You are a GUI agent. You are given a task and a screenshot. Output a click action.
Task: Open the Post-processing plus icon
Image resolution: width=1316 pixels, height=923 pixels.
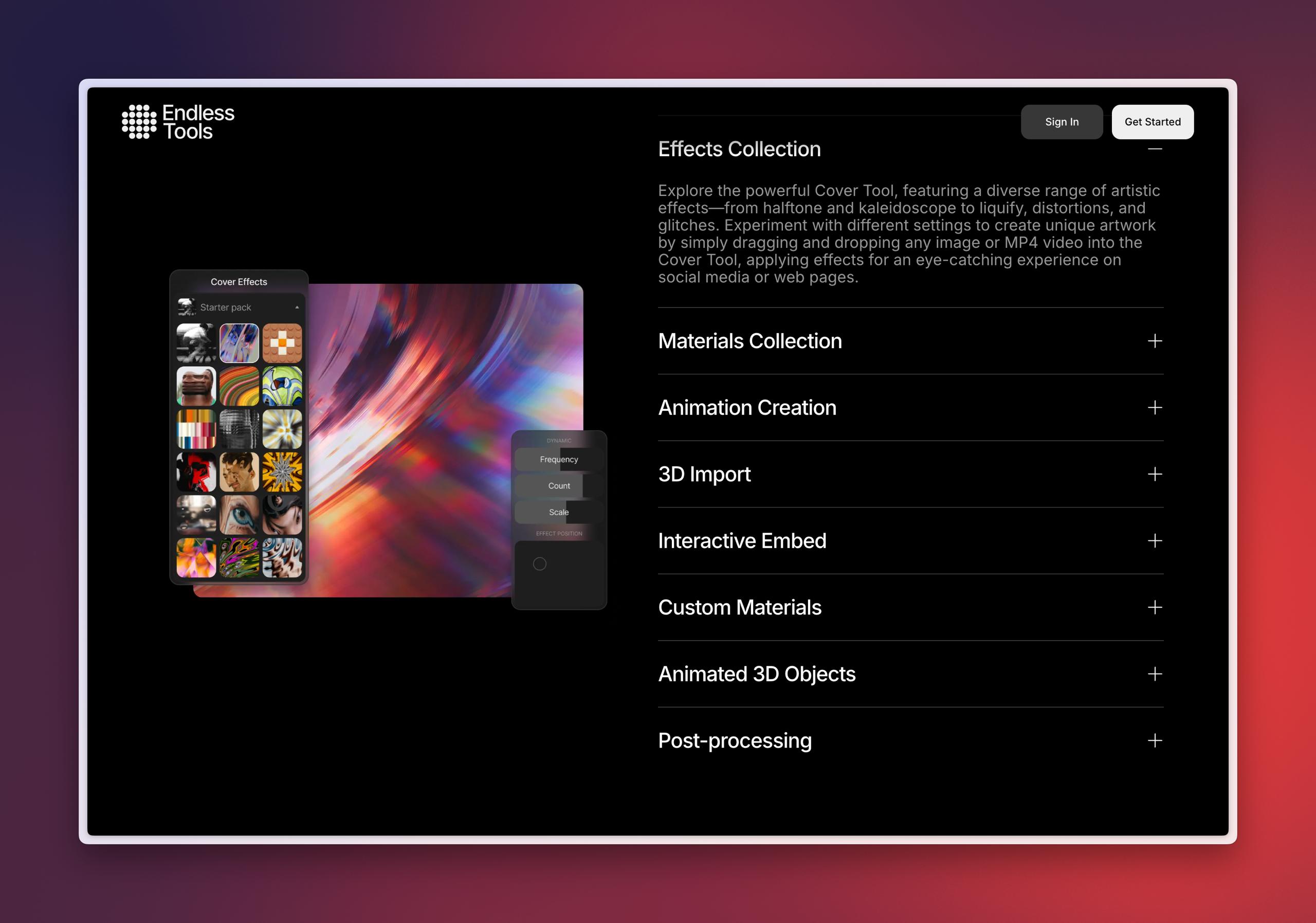(x=1155, y=740)
